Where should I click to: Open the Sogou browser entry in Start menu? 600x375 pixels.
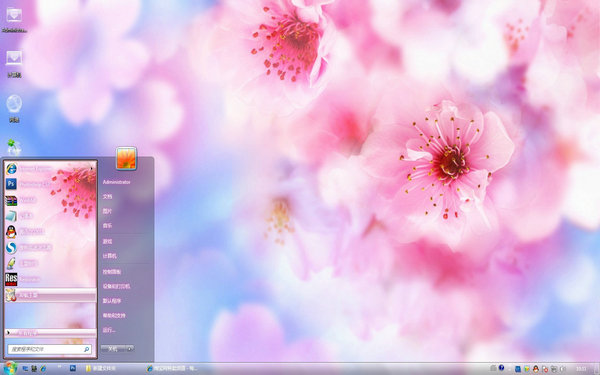coord(50,248)
